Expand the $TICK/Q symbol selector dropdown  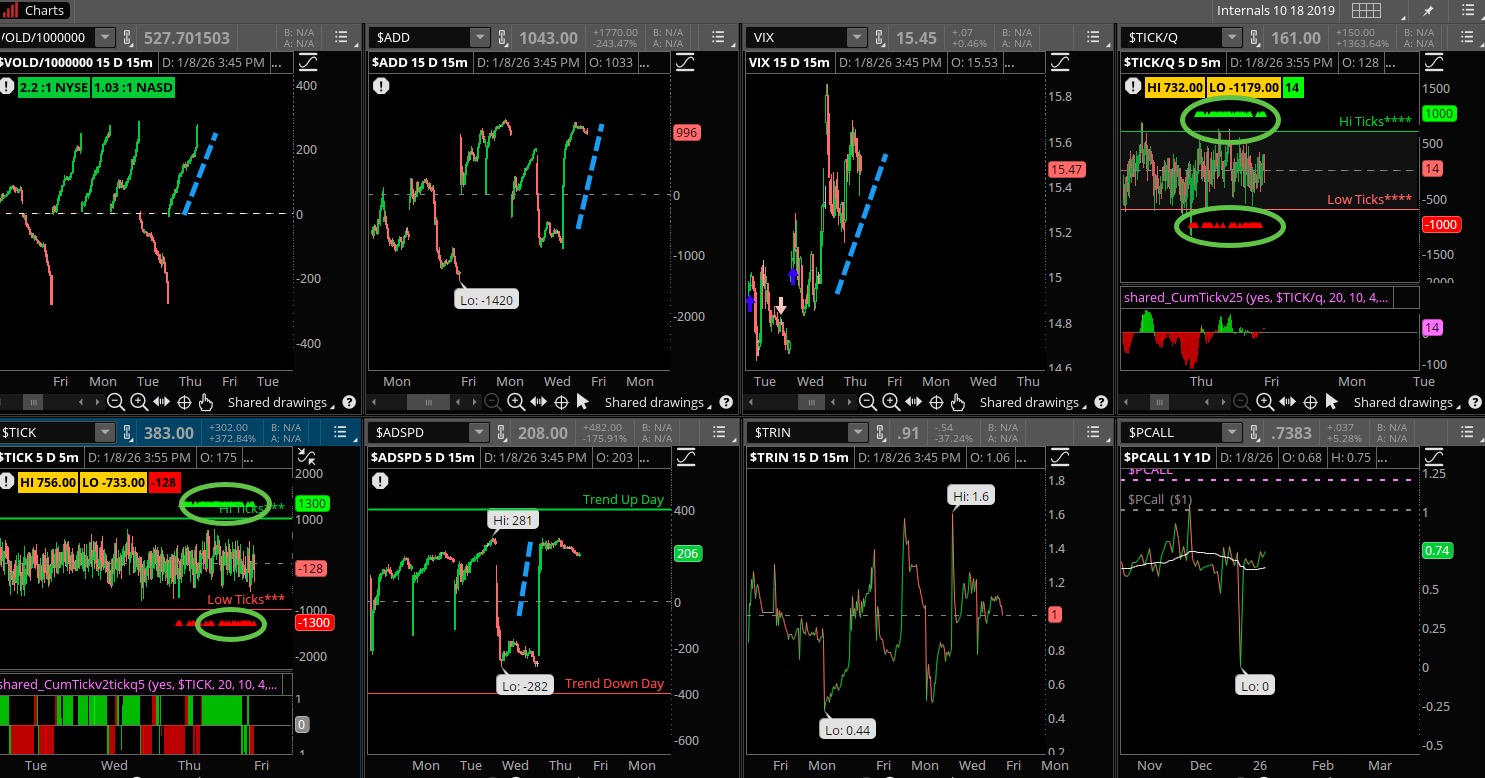coord(1231,38)
